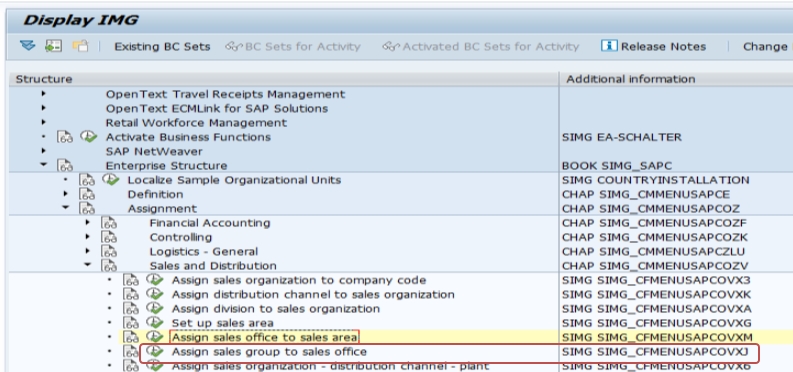
Task: Select the Structure column header
Action: pos(284,79)
